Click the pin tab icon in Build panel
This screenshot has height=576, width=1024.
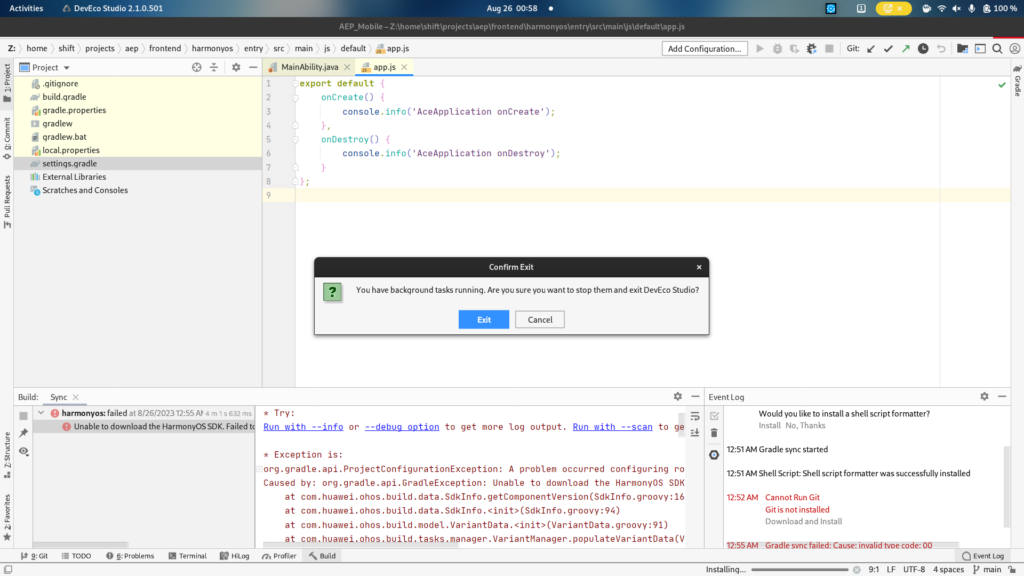23,433
